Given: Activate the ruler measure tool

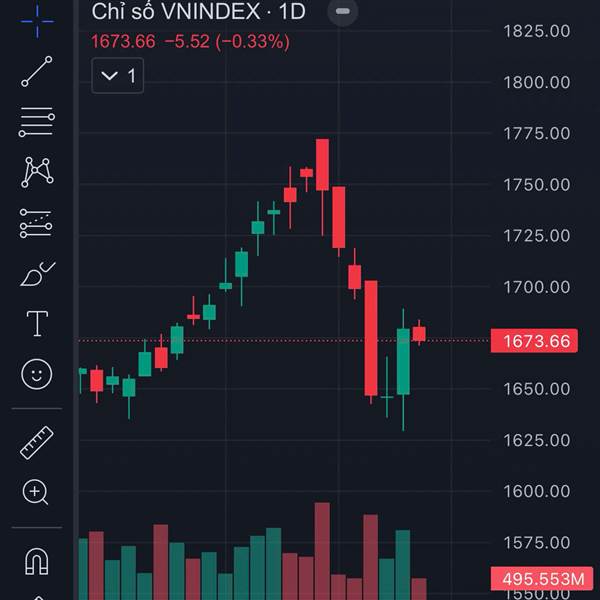Looking at the screenshot, I should point(37,441).
